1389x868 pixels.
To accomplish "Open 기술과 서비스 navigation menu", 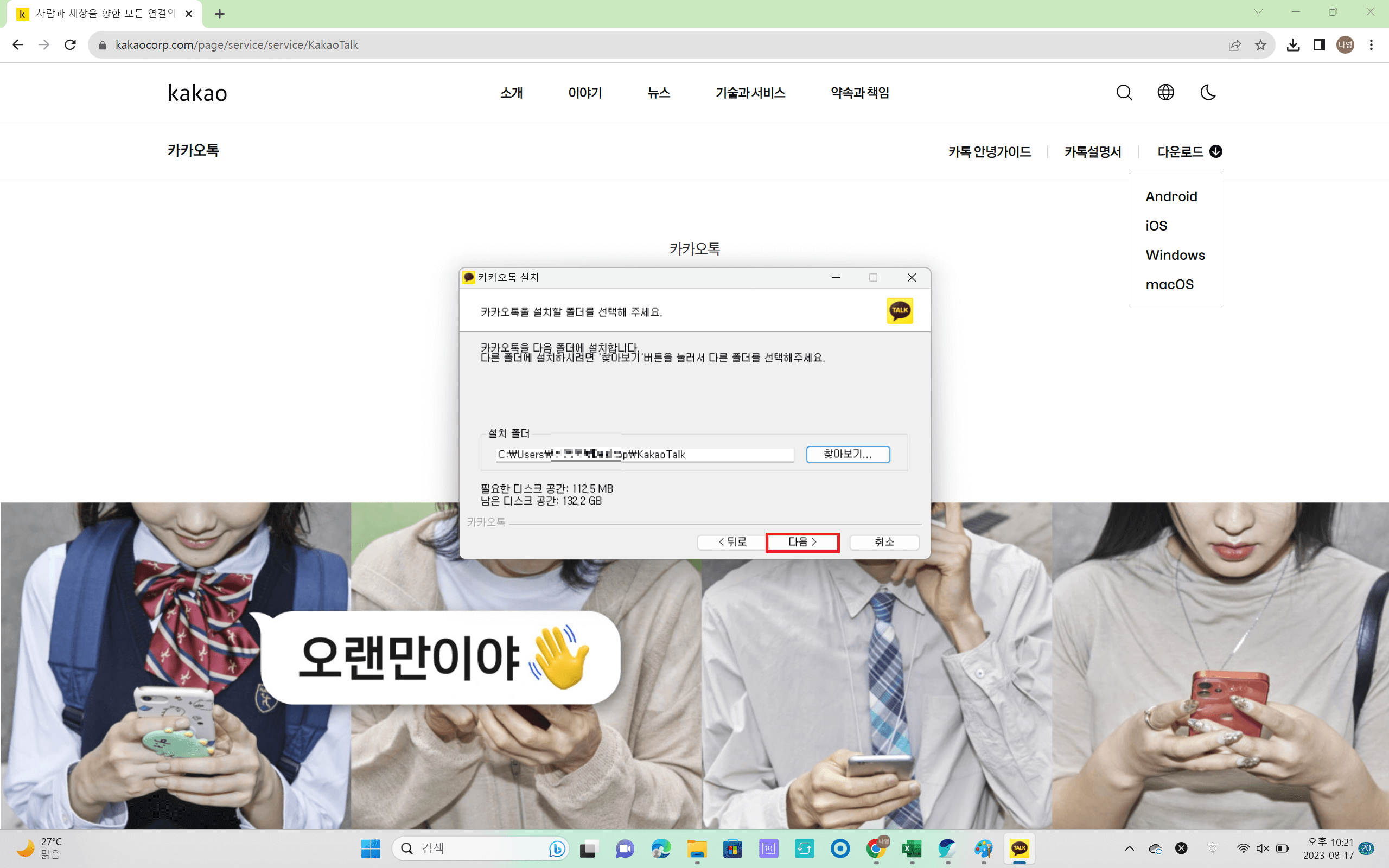I will tap(750, 92).
